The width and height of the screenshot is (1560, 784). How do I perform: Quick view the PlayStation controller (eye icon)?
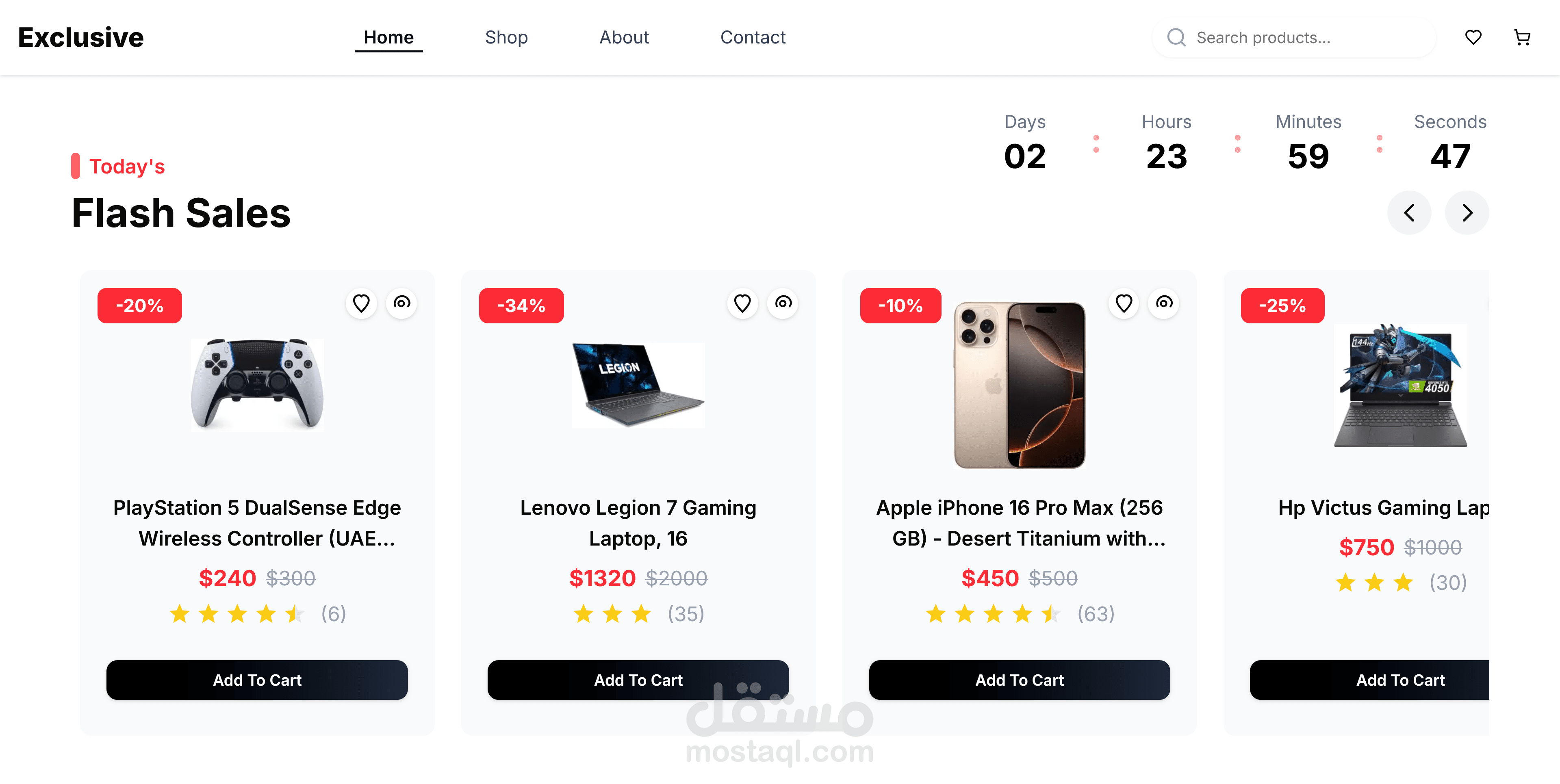pyautogui.click(x=401, y=303)
